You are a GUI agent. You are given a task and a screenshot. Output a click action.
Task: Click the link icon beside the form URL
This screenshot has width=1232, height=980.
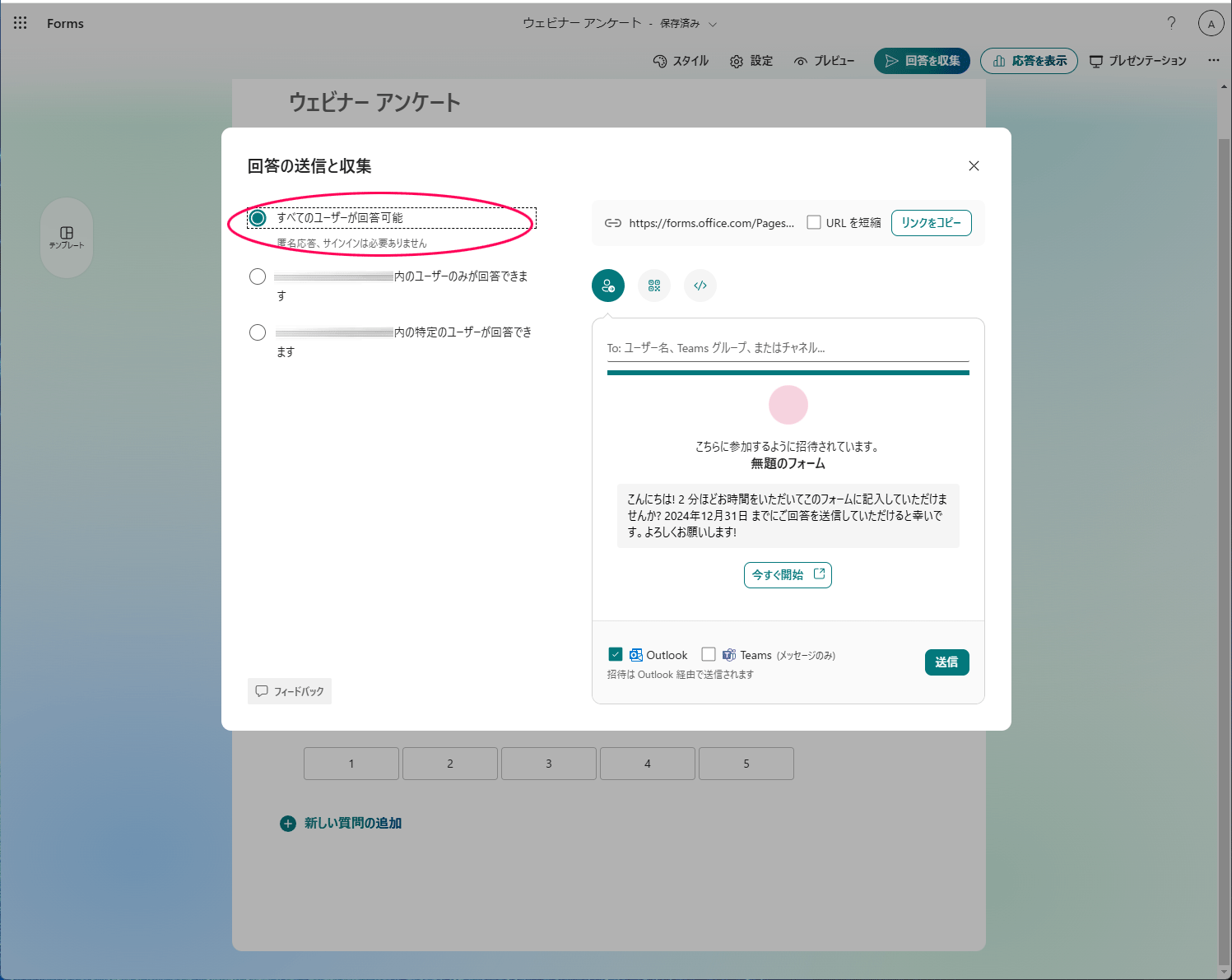tap(613, 222)
